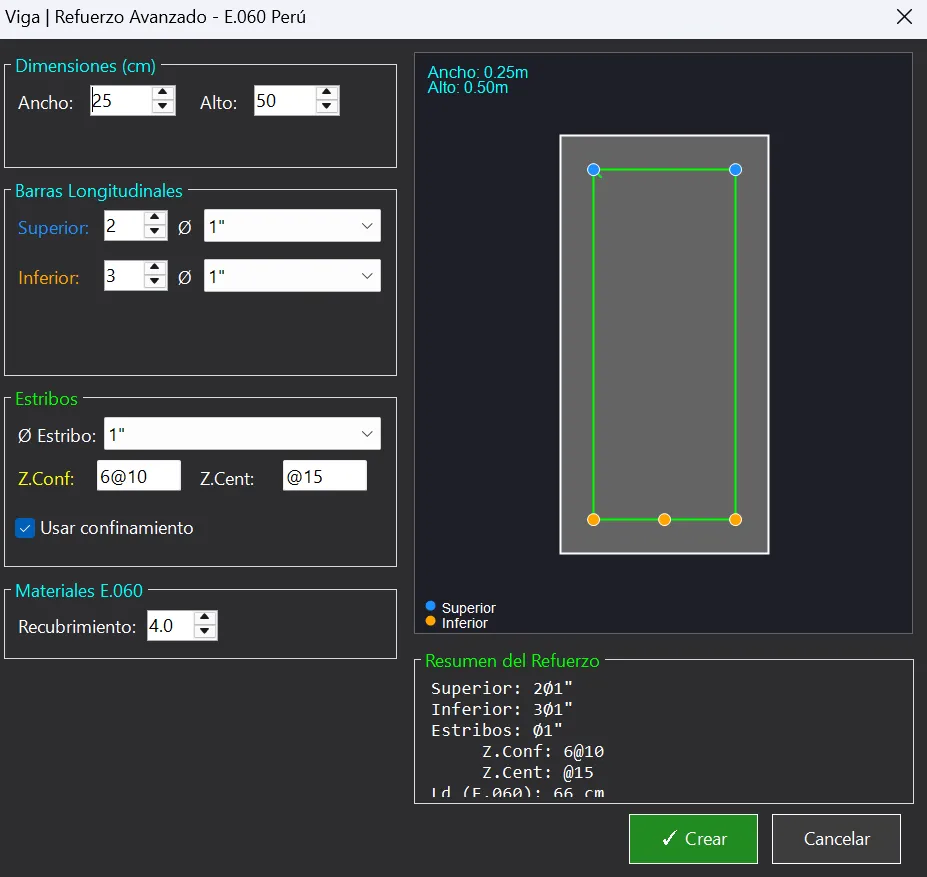This screenshot has height=877, width=927.
Task: Increase the Alto height value
Action: [x=326, y=93]
